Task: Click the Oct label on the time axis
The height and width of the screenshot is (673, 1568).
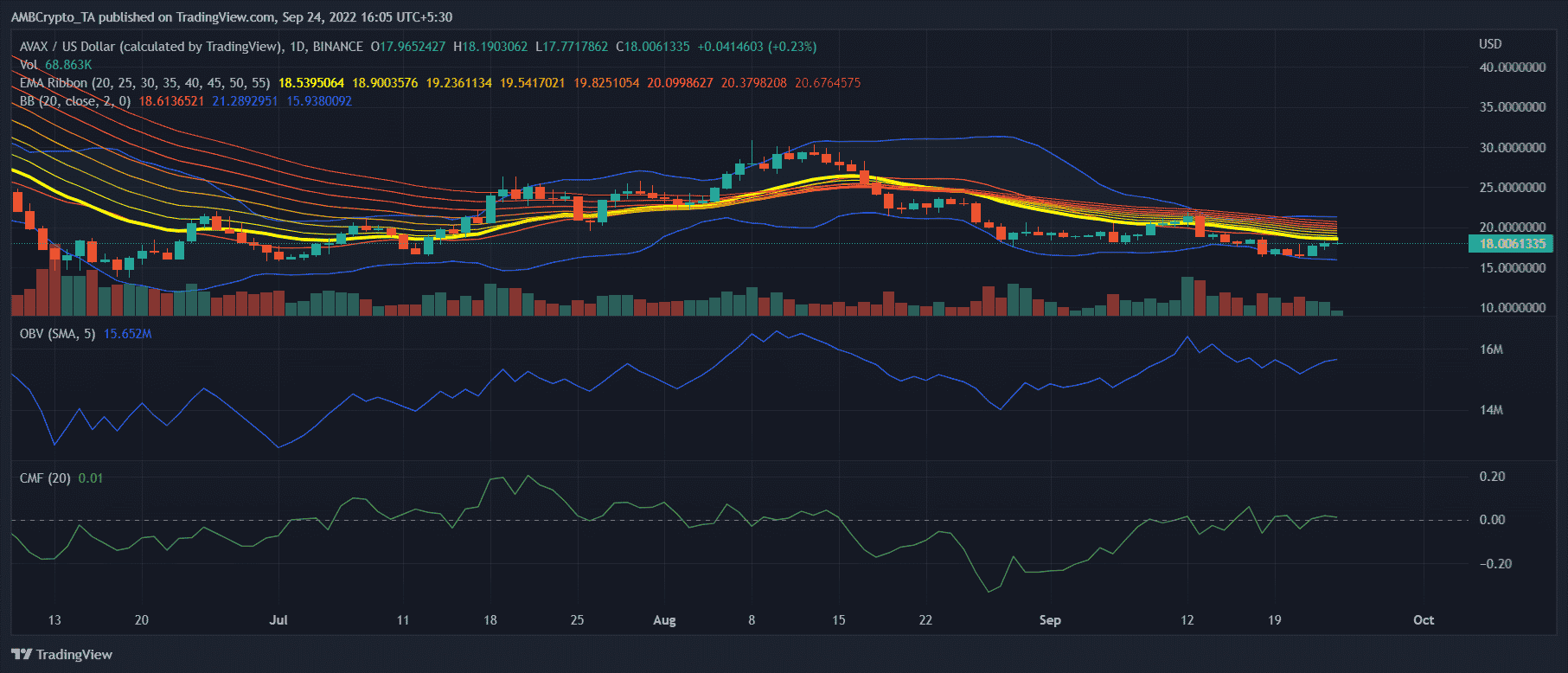Action: click(x=1423, y=620)
